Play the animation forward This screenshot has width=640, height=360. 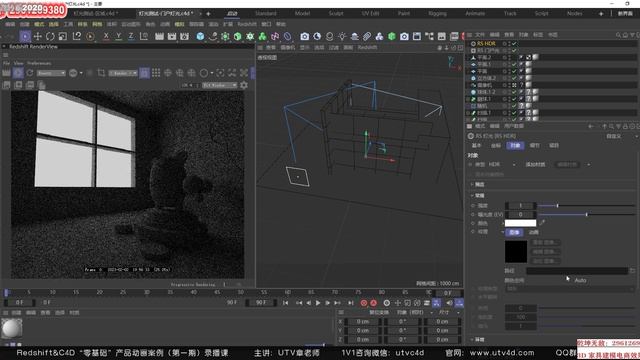point(318,303)
